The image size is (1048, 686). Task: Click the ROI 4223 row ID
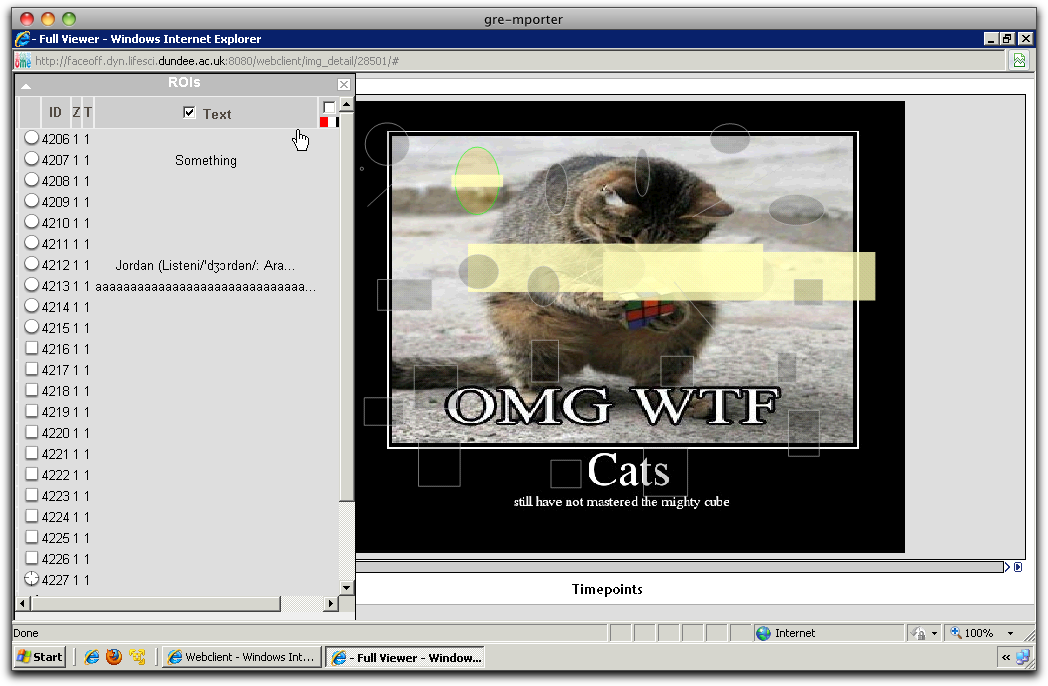55,496
